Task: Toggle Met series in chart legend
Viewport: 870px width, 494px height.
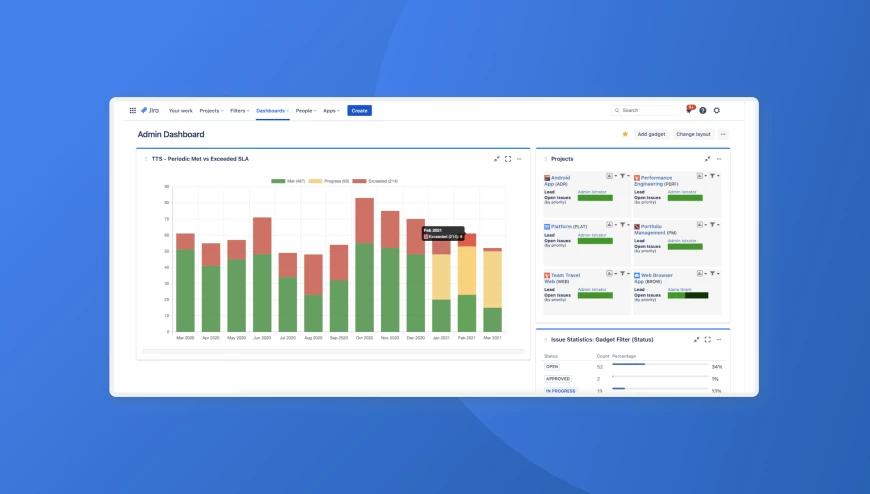Action: [x=288, y=181]
